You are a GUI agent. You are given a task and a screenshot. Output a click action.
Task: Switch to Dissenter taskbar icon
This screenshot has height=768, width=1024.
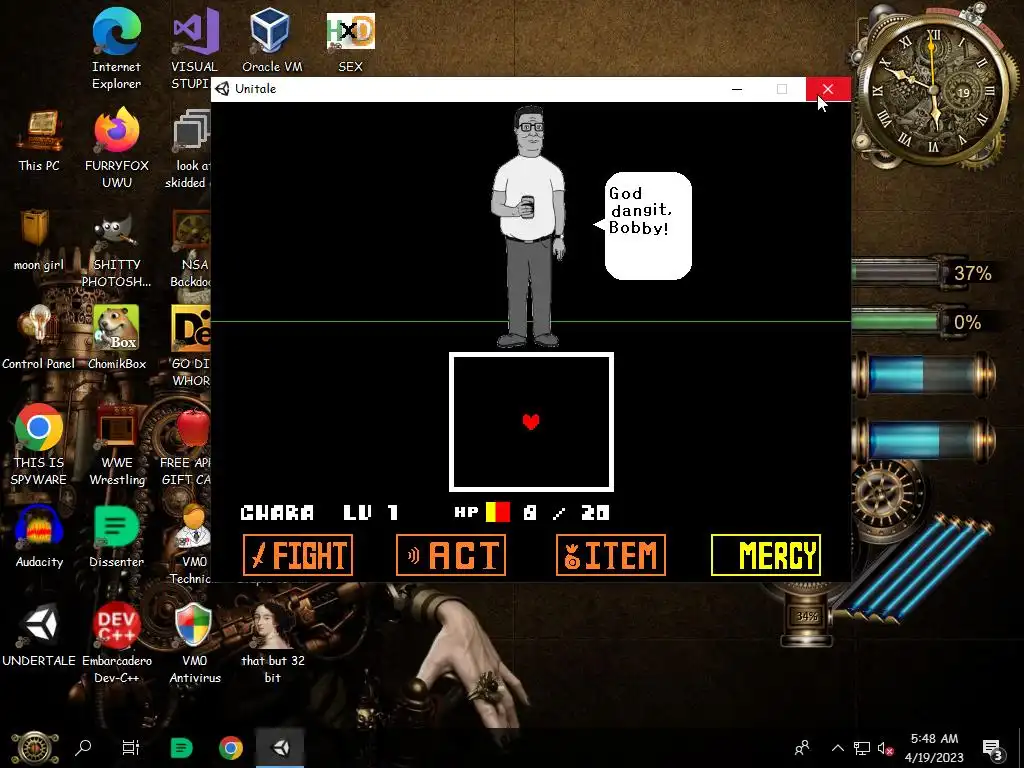pos(181,748)
